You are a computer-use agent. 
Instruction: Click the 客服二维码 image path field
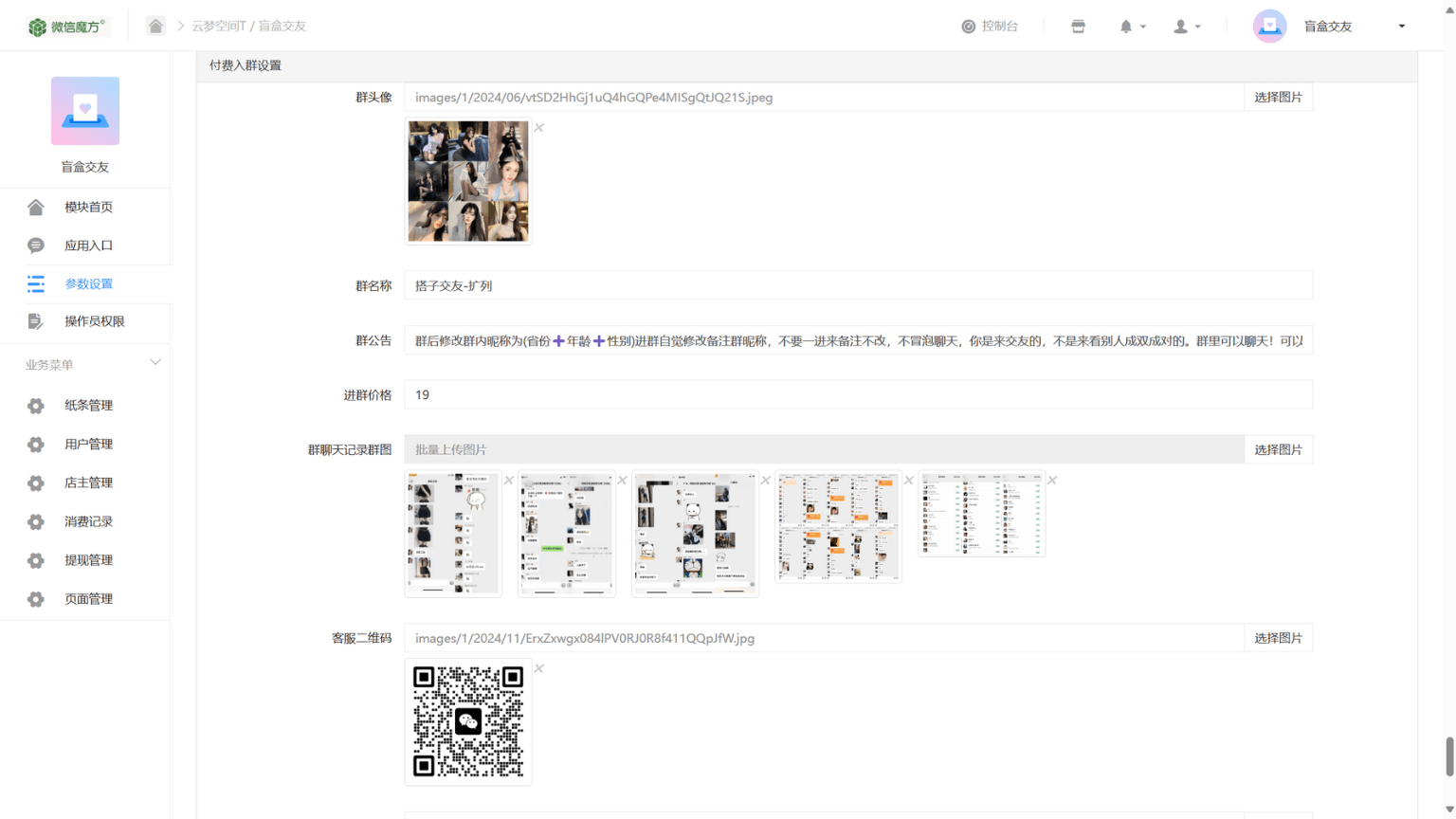click(x=824, y=638)
